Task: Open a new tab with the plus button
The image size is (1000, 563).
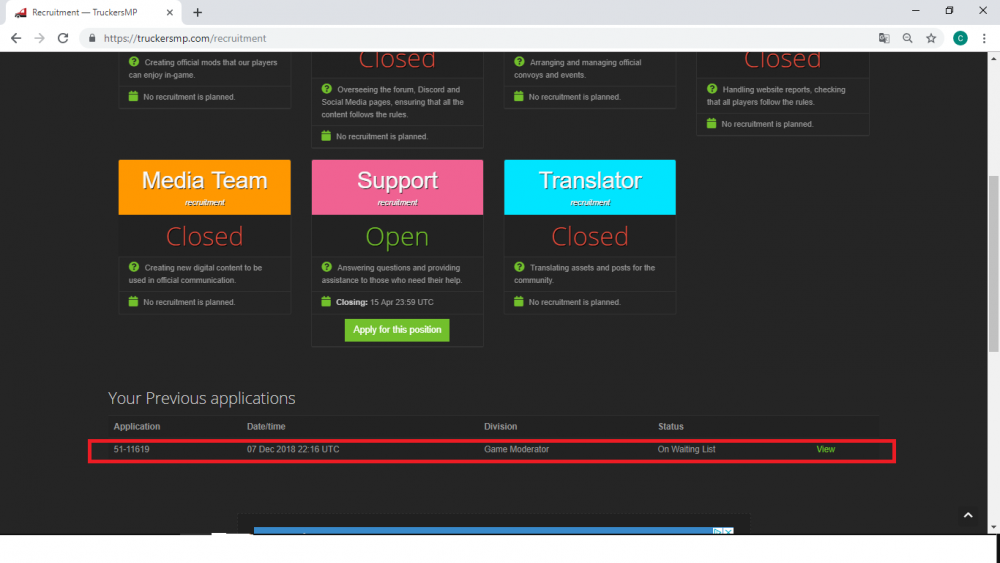Action: tap(197, 12)
